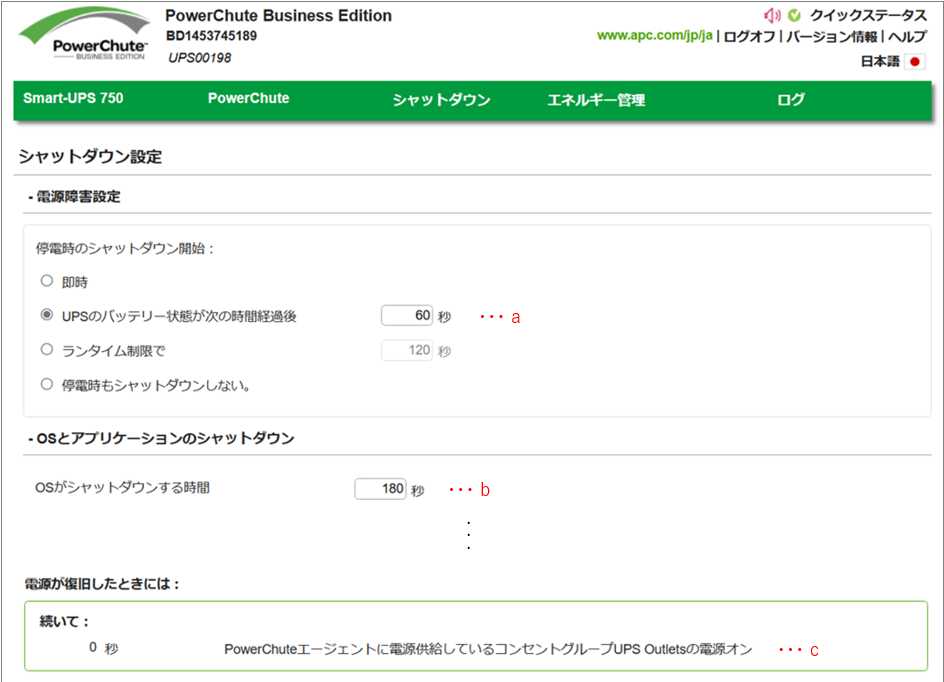
Task: Click the UPS Outletsの電源オン description text
Action: (x=488, y=649)
